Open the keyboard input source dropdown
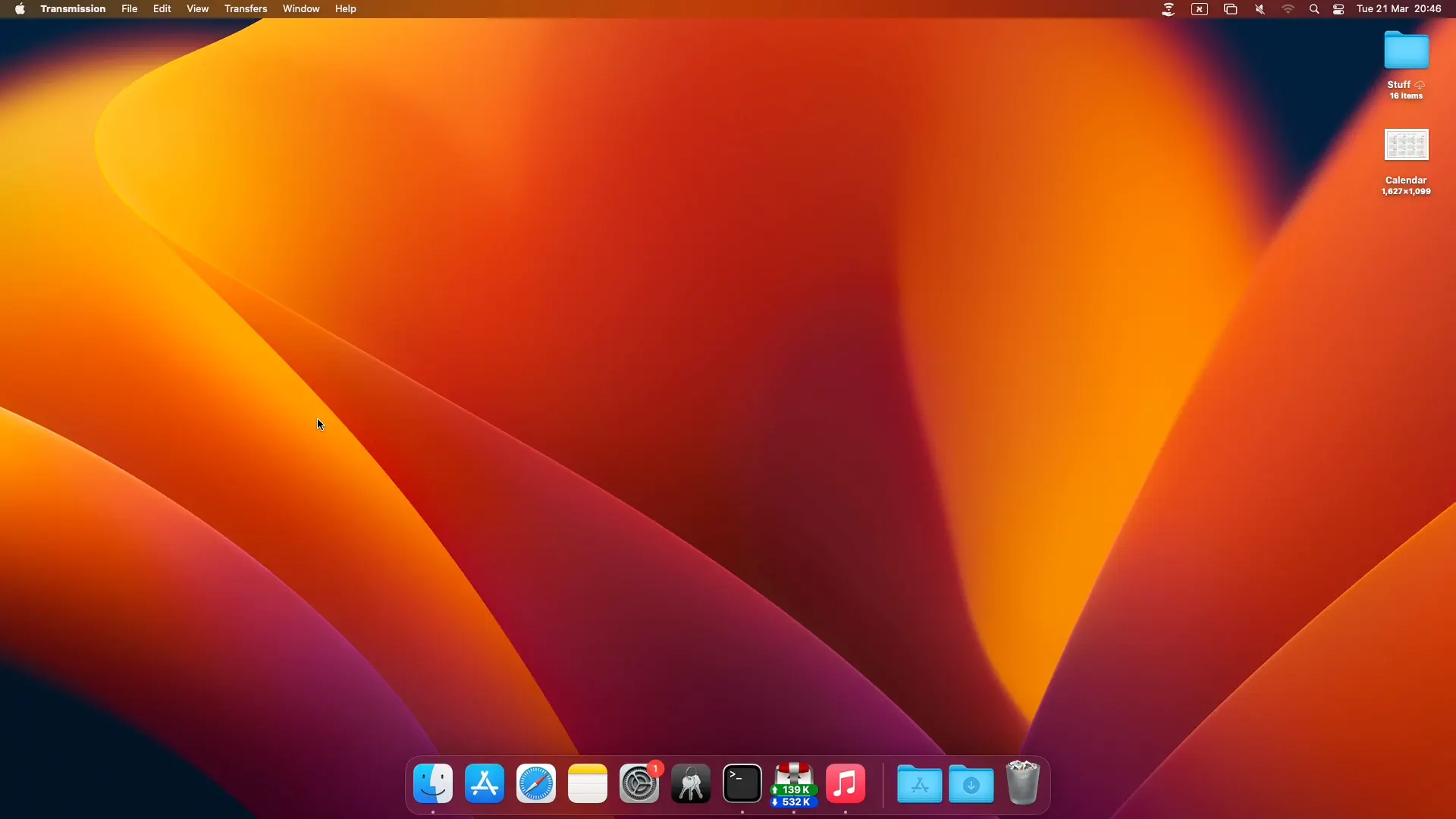1456x819 pixels. 1200,9
